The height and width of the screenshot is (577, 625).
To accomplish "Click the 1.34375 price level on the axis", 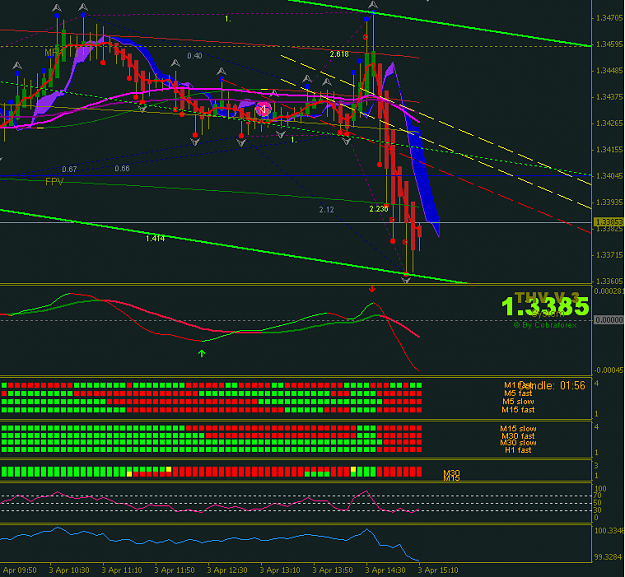I will point(609,97).
